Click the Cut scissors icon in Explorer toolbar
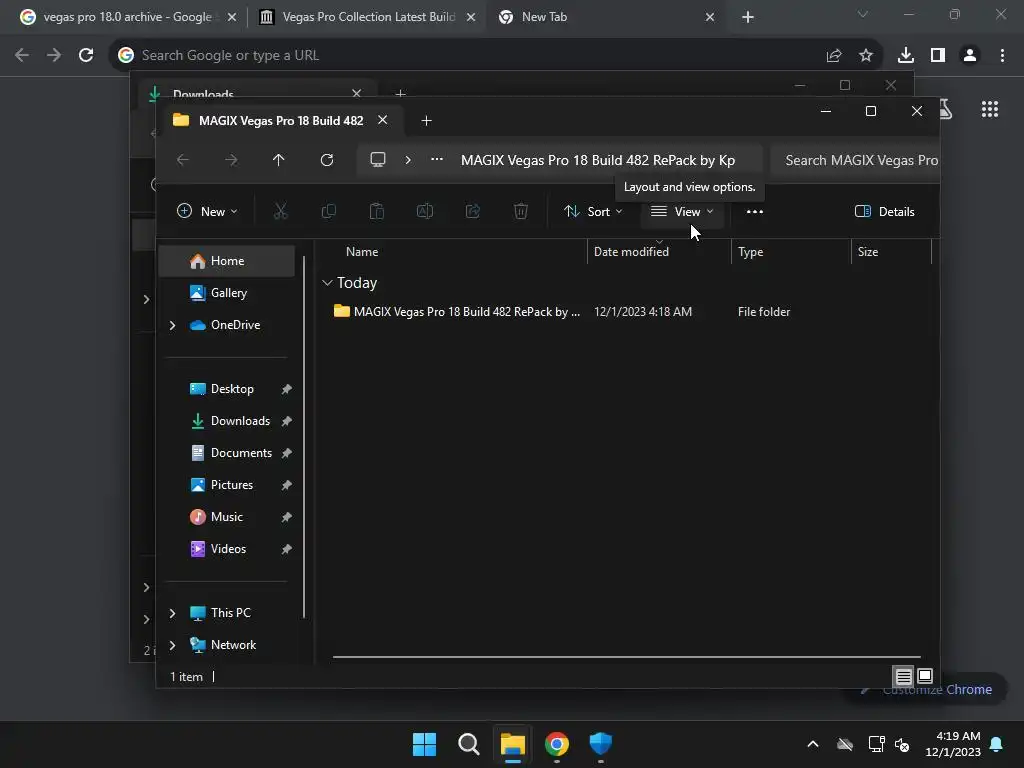The width and height of the screenshot is (1024, 768). click(280, 211)
